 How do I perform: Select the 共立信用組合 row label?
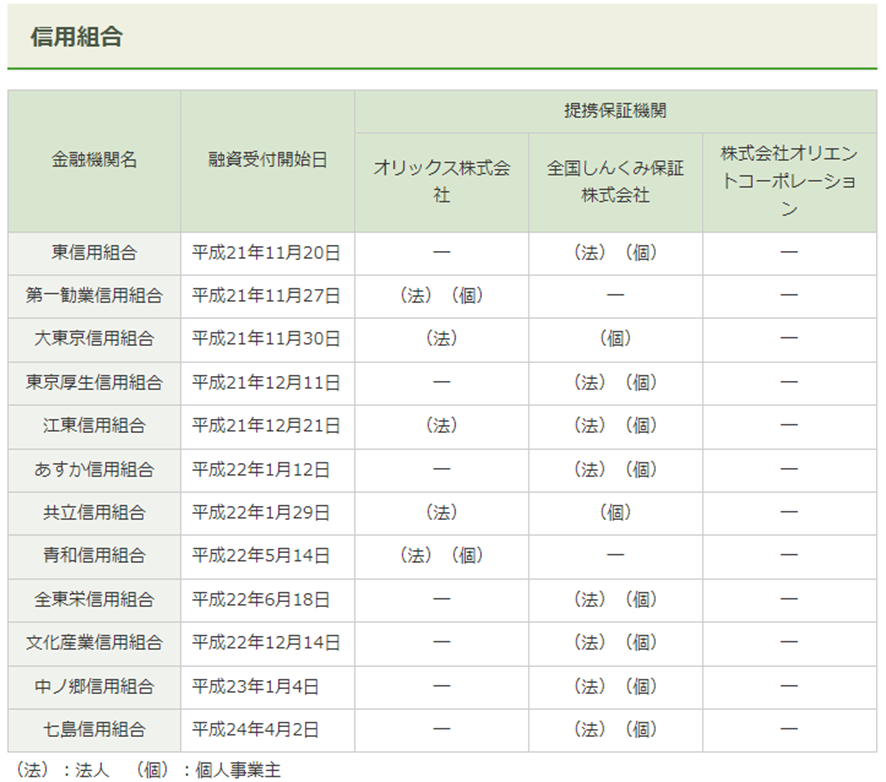[x=94, y=513]
